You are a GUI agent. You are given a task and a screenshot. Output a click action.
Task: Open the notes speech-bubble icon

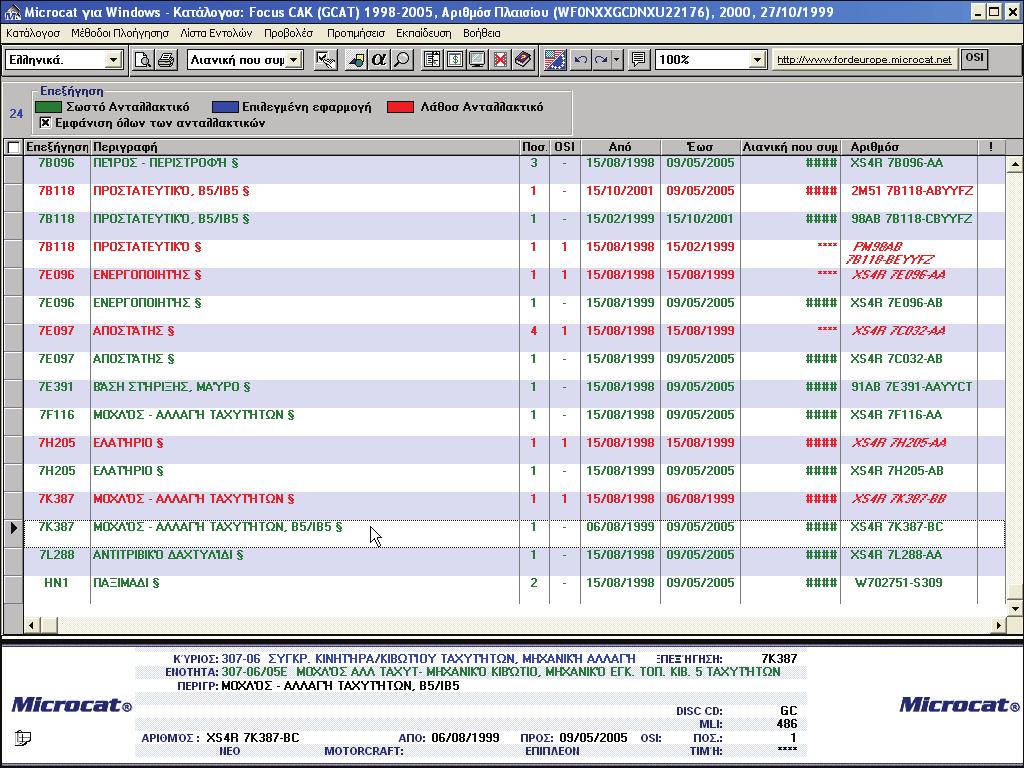coord(638,60)
